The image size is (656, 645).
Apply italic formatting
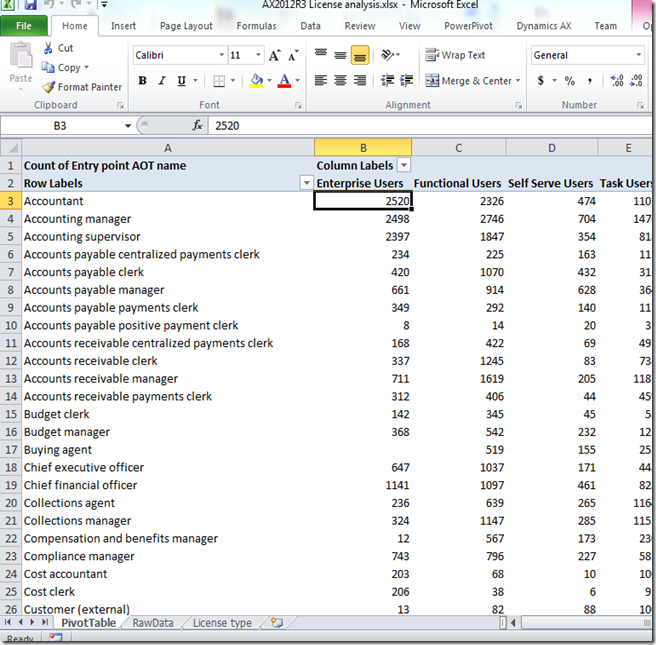(161, 81)
